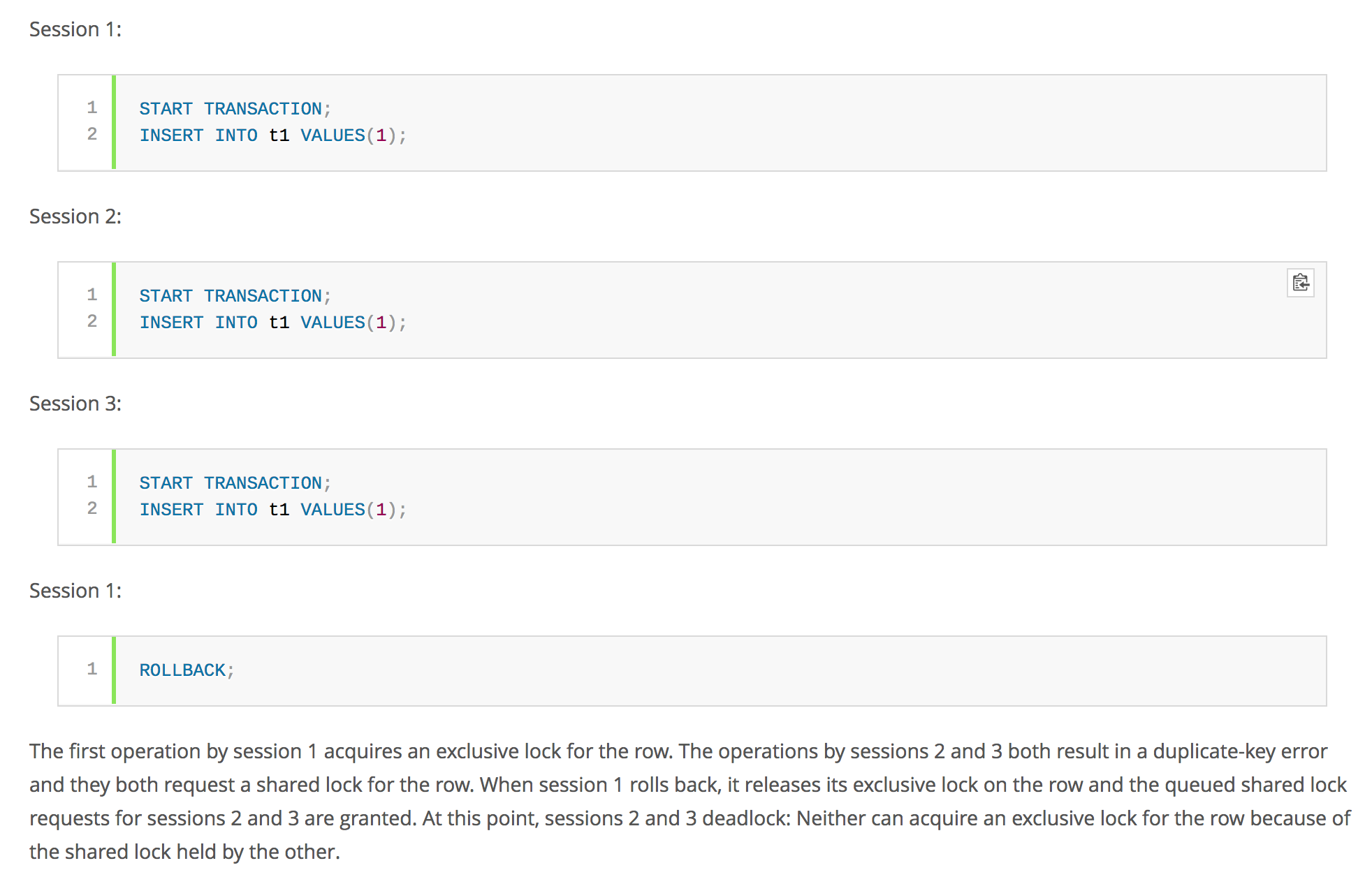Viewport: 1372px width, 884px height.
Task: Click START TRANSACTION in the first Session 1 block
Action: (x=235, y=109)
